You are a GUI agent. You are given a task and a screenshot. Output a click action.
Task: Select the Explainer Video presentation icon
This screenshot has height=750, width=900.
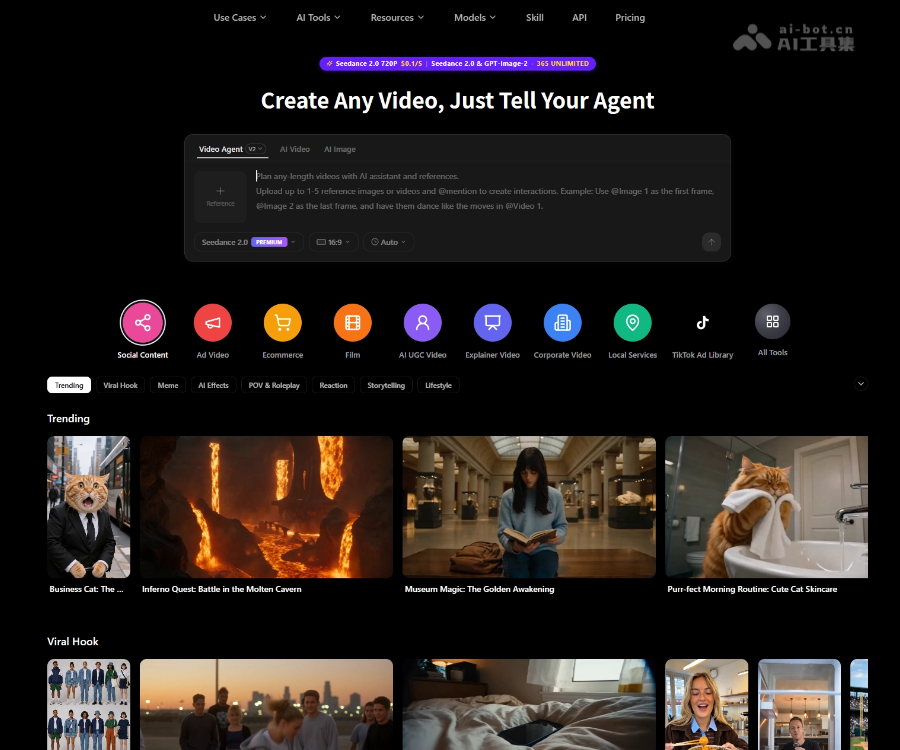(x=492, y=322)
